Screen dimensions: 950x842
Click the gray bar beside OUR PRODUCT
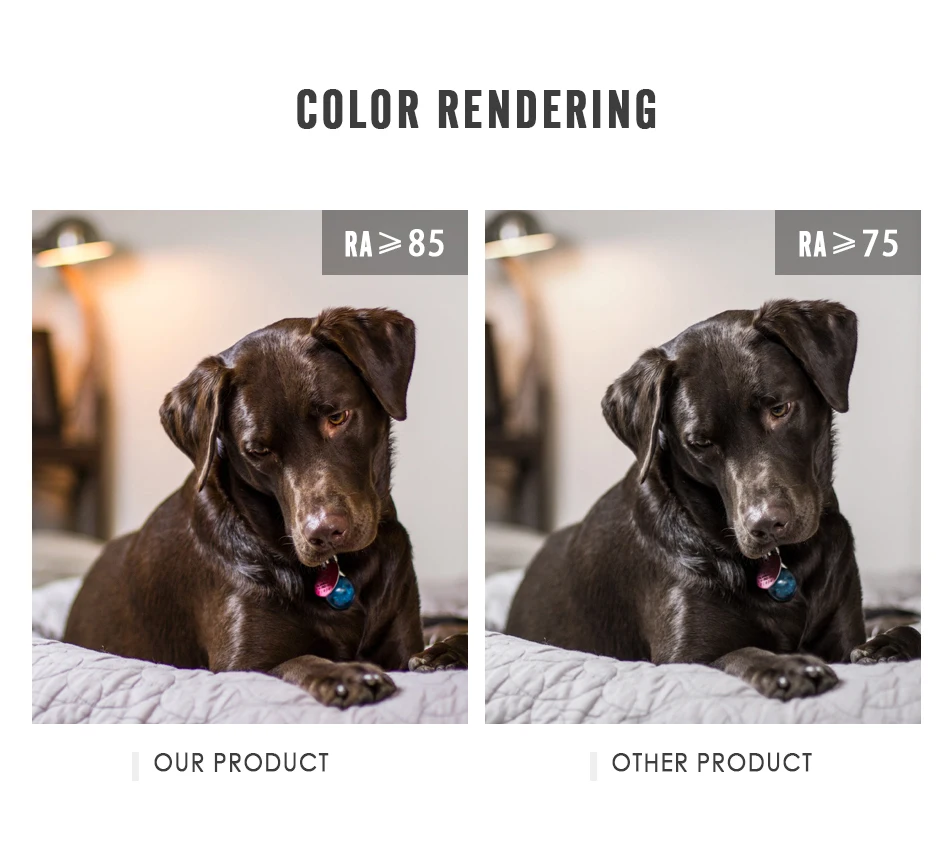point(135,766)
